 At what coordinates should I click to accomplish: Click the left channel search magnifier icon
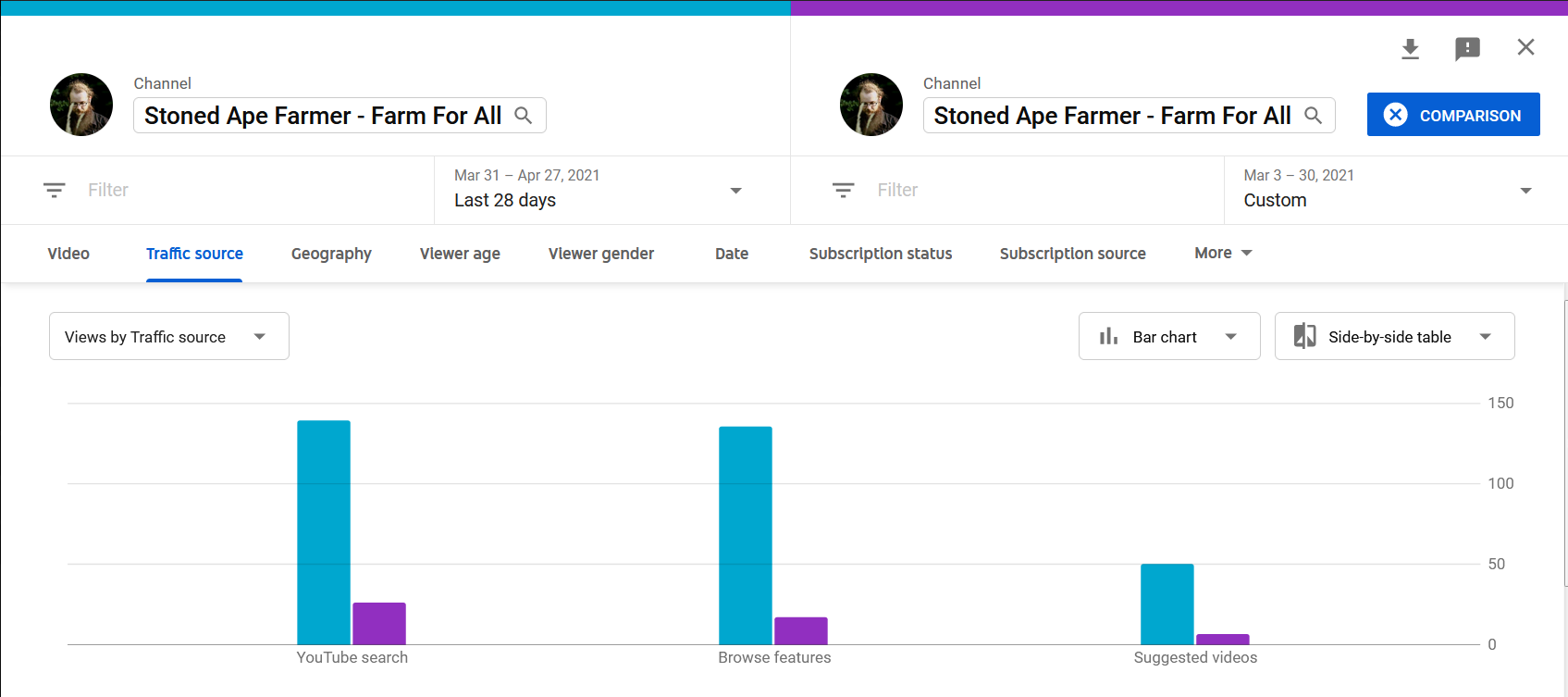tap(523, 116)
